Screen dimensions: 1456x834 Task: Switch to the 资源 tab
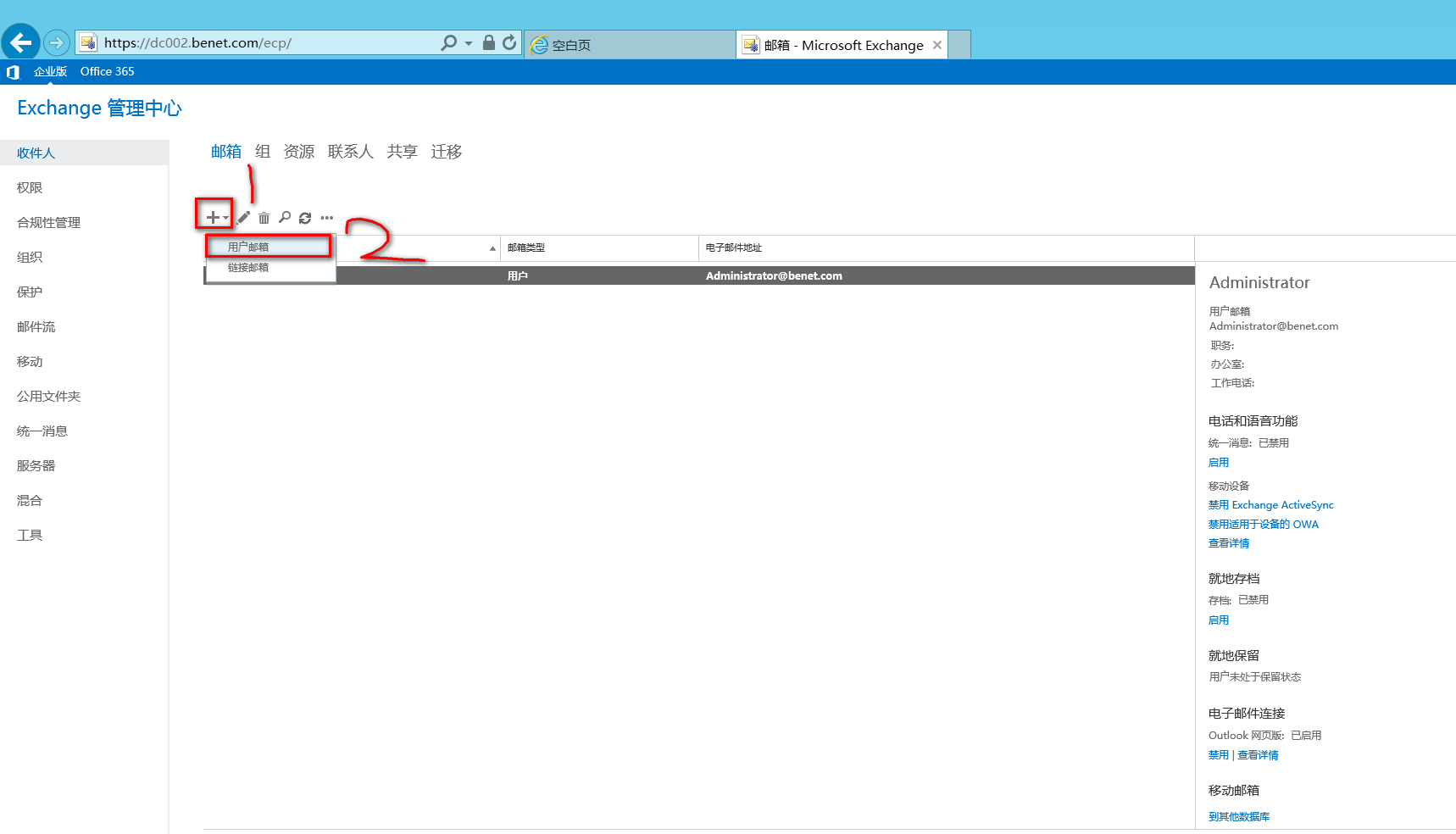coord(299,152)
